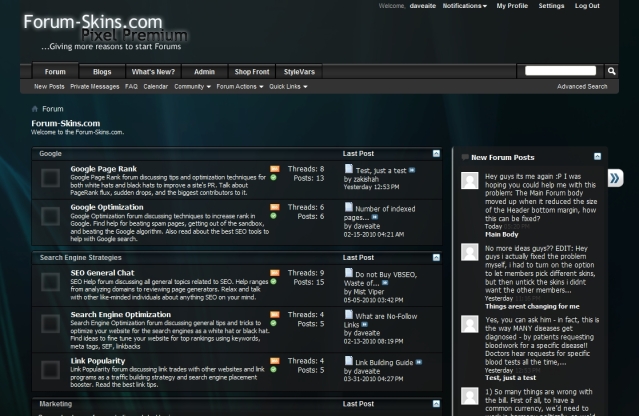Viewport: 639px width, 416px height.
Task: Open the Notifications dropdown
Action: 465,6
